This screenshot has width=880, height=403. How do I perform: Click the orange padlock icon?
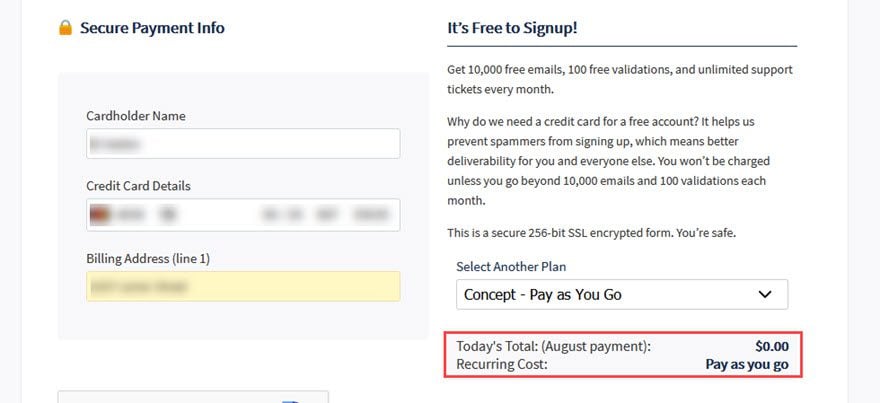click(x=66, y=28)
